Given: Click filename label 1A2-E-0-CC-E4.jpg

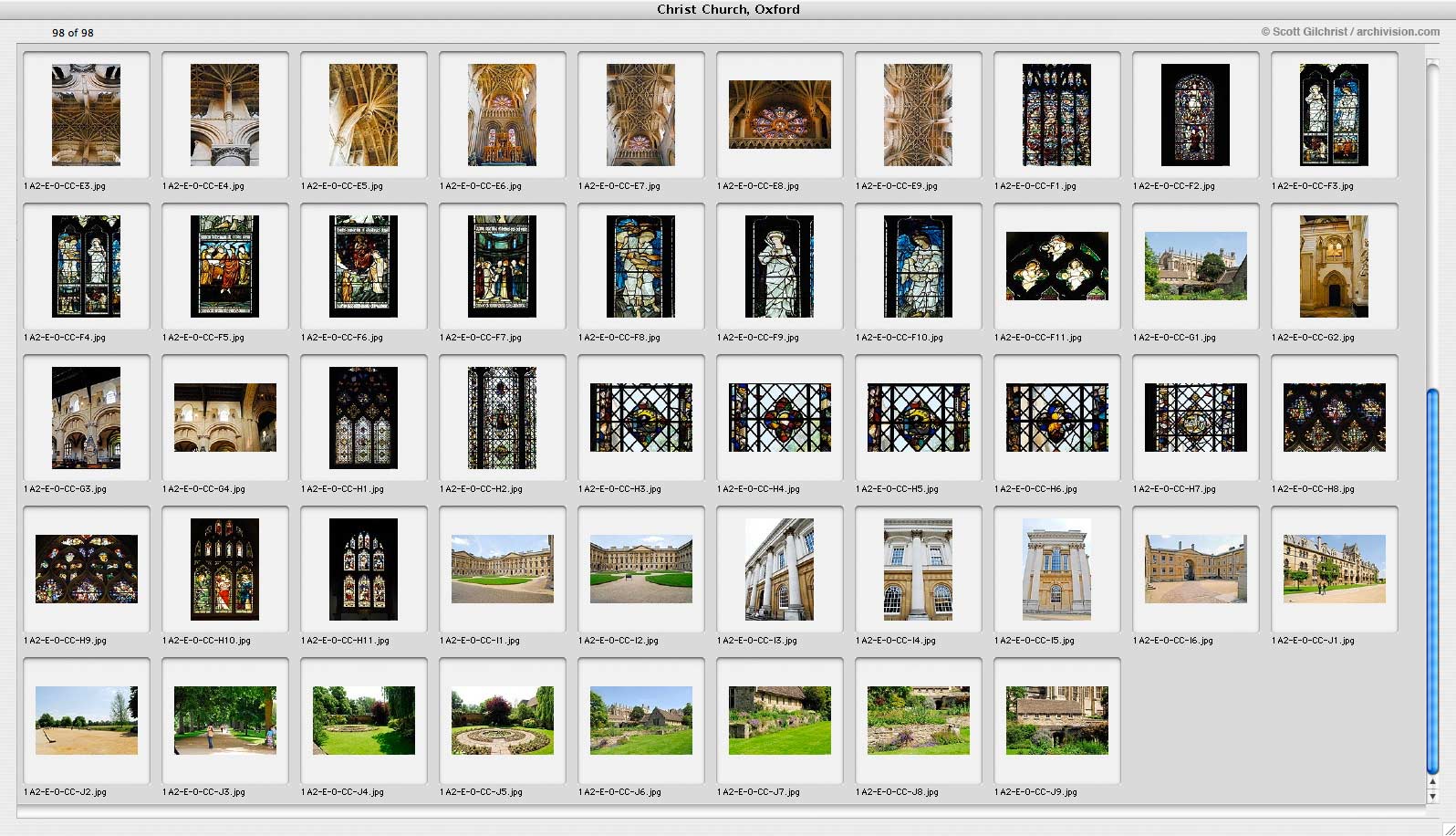Looking at the screenshot, I should [203, 186].
